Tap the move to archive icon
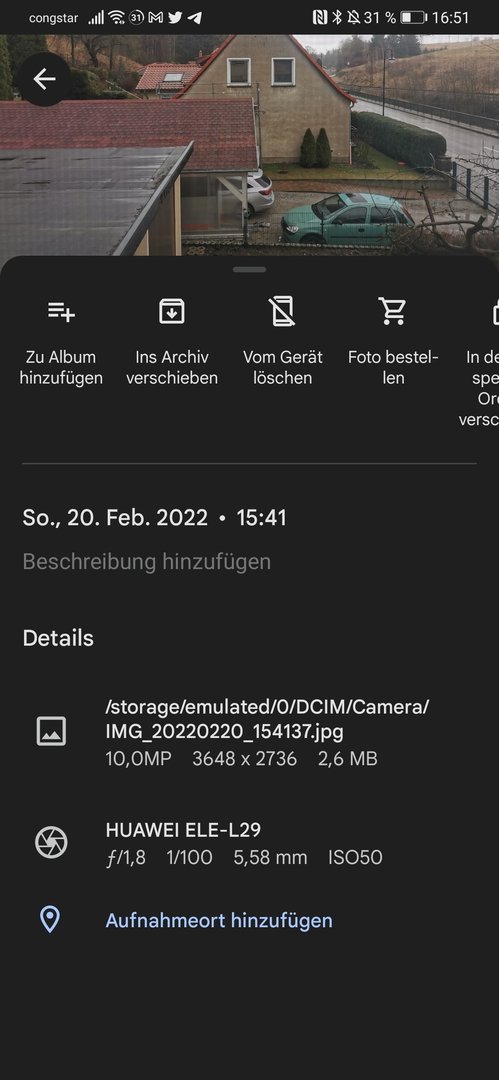The width and height of the screenshot is (499, 1080). pos(172,311)
